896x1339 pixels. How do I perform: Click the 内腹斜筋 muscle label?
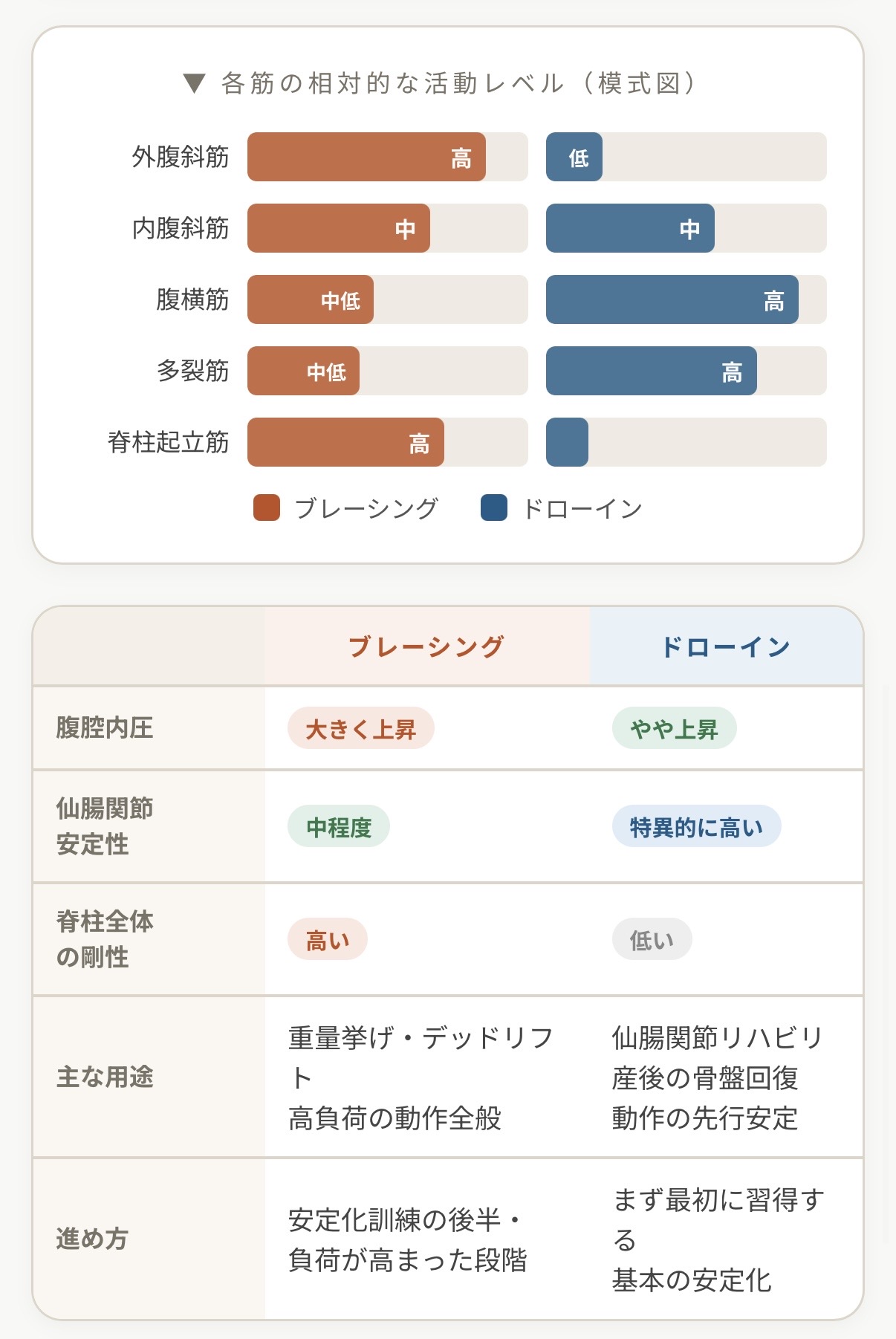coord(181,229)
